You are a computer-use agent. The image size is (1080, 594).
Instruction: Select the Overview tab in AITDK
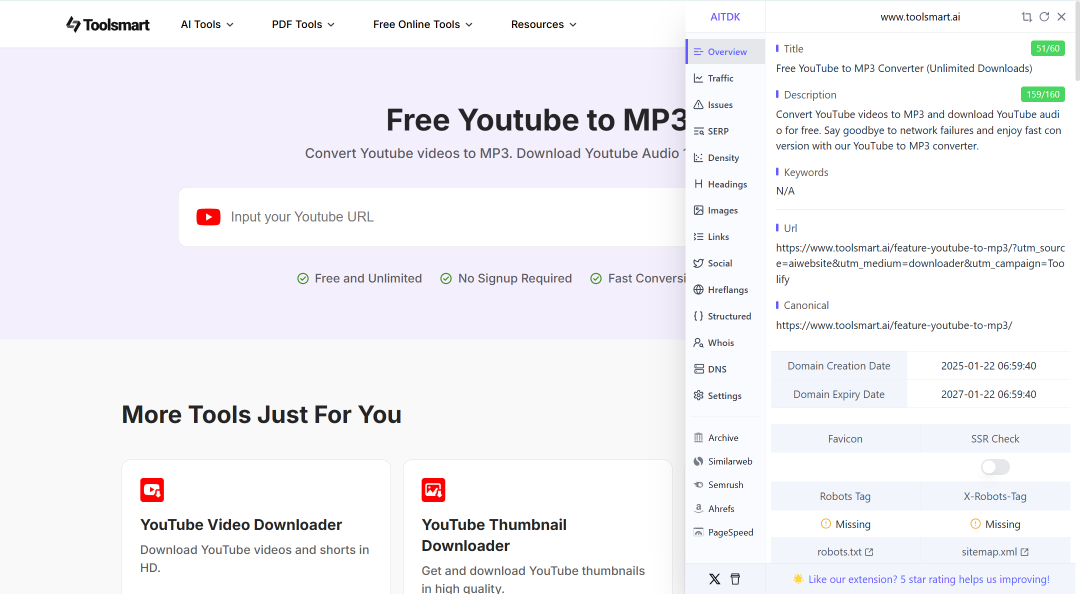click(726, 52)
